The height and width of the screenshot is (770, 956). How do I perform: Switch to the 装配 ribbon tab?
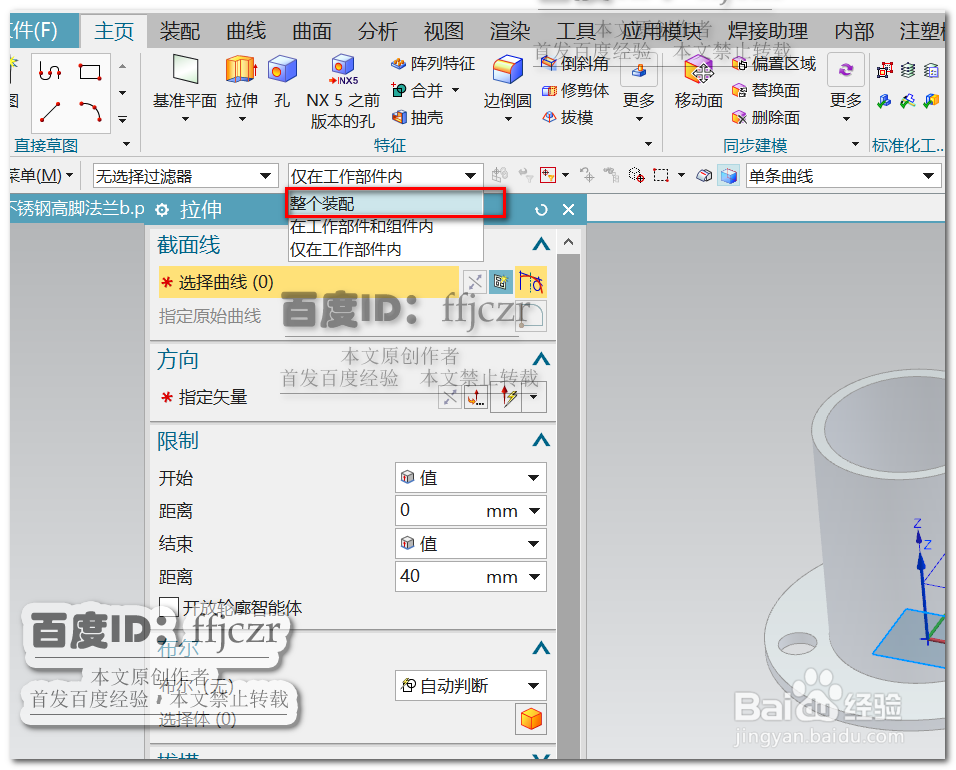coord(179,30)
